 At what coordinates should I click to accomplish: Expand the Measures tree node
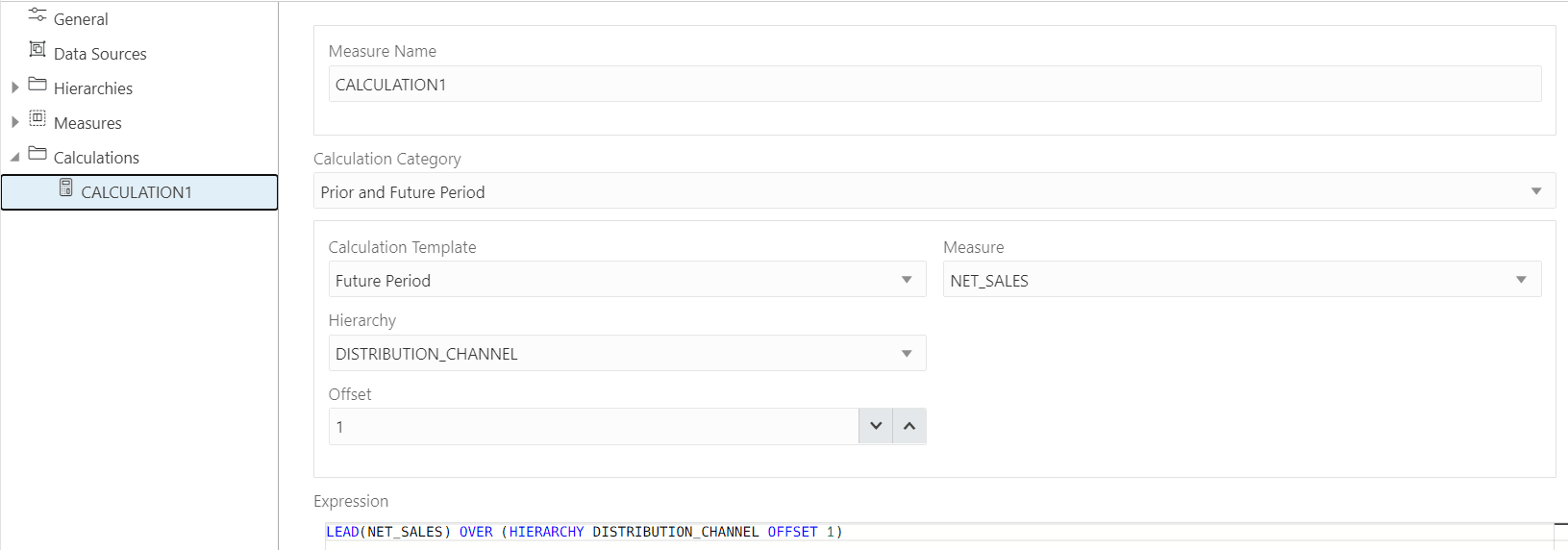pyautogui.click(x=14, y=122)
